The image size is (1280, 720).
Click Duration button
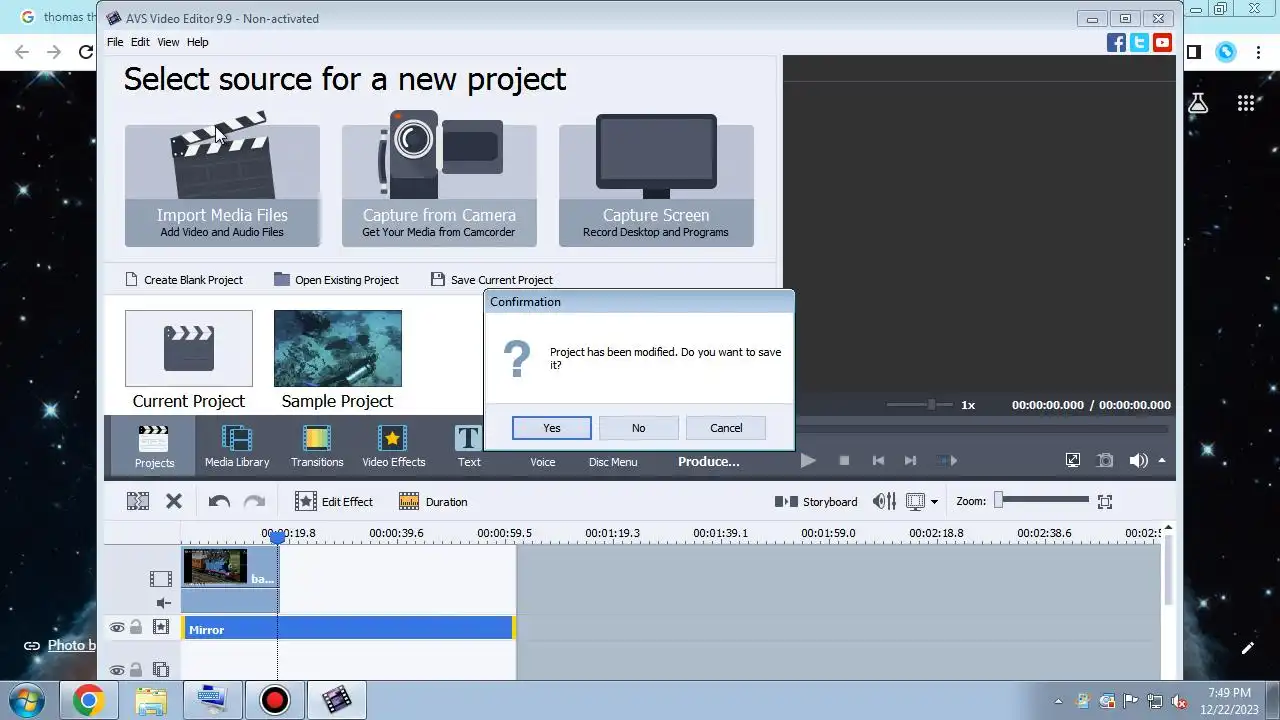pos(433,501)
